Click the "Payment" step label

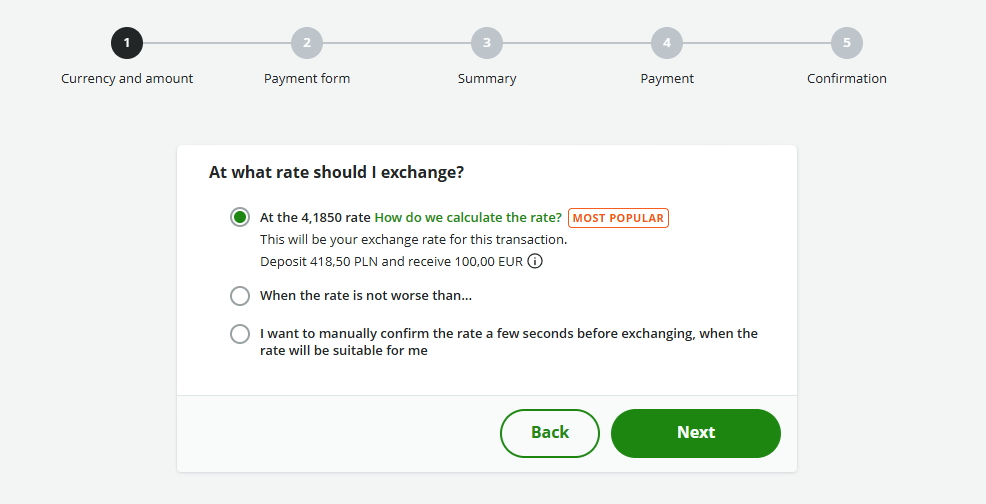coord(667,78)
